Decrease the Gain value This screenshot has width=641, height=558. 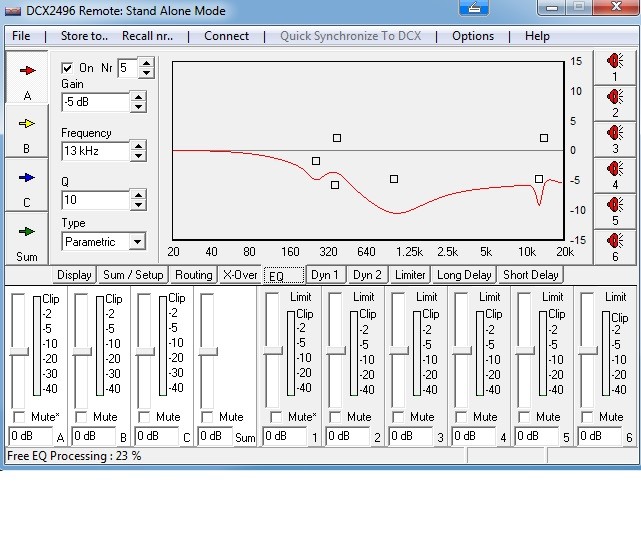139,107
